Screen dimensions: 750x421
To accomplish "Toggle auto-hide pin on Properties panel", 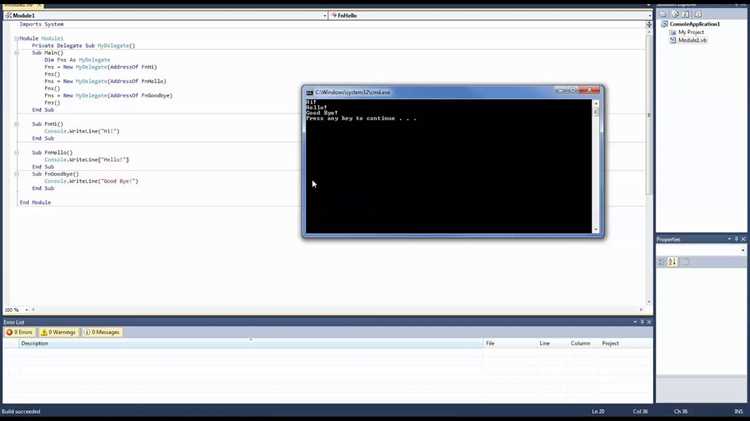I will click(x=737, y=239).
